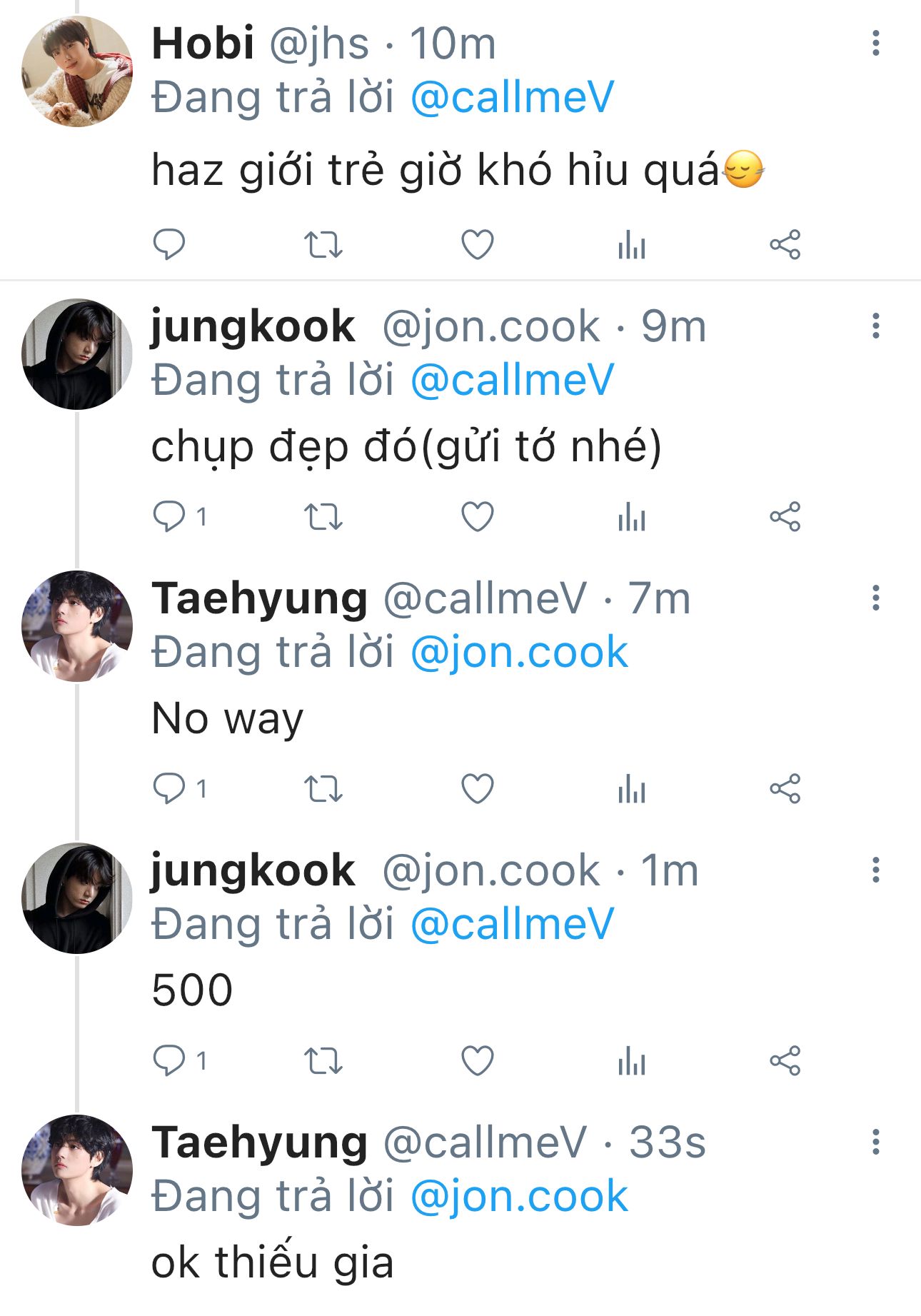Open more menu on jungkook's 9m tweet
This screenshot has height=1316, width=921.
[x=875, y=326]
